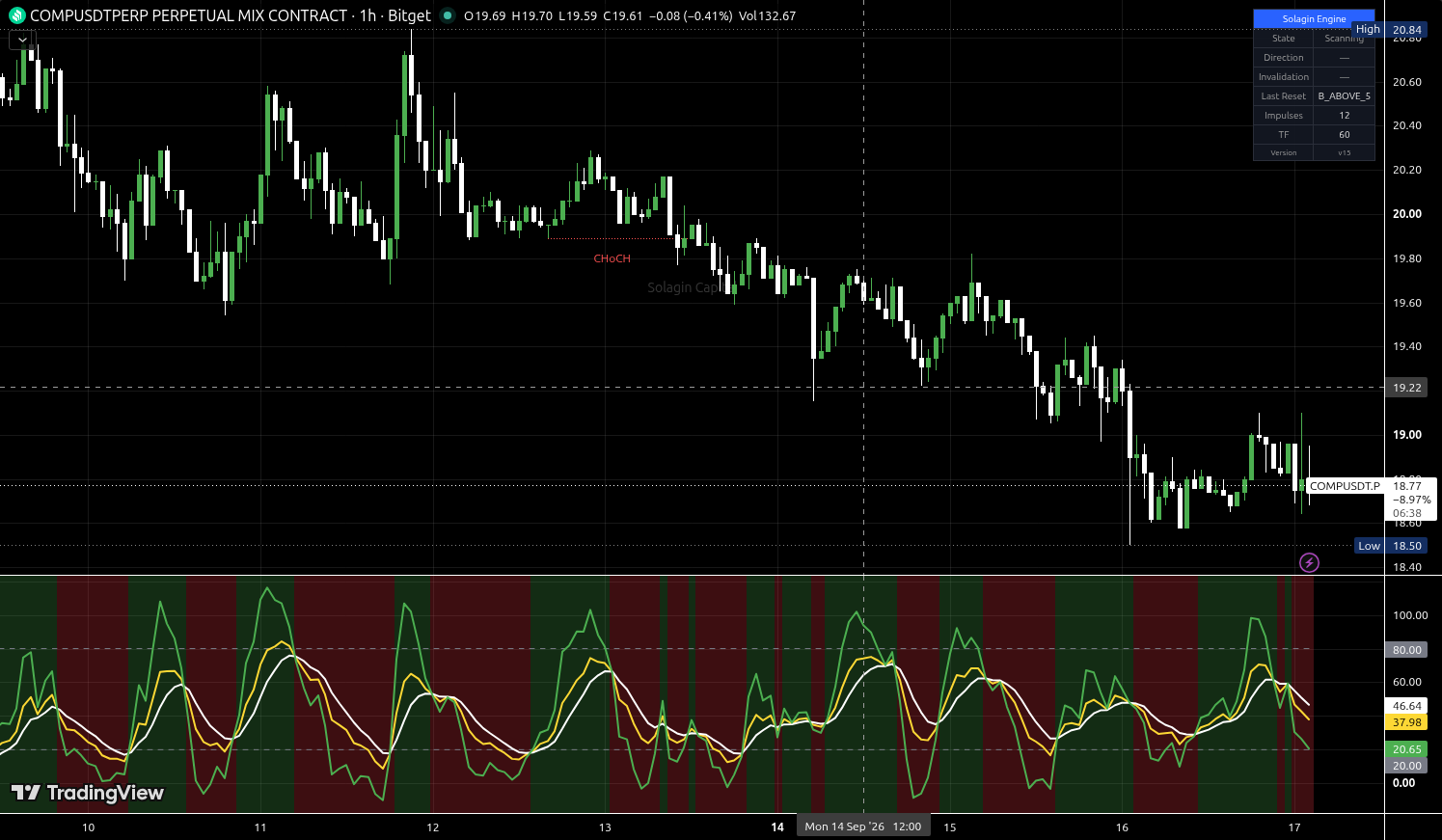Click date 17 on the time axis
1442x840 pixels.
pos(1294,827)
